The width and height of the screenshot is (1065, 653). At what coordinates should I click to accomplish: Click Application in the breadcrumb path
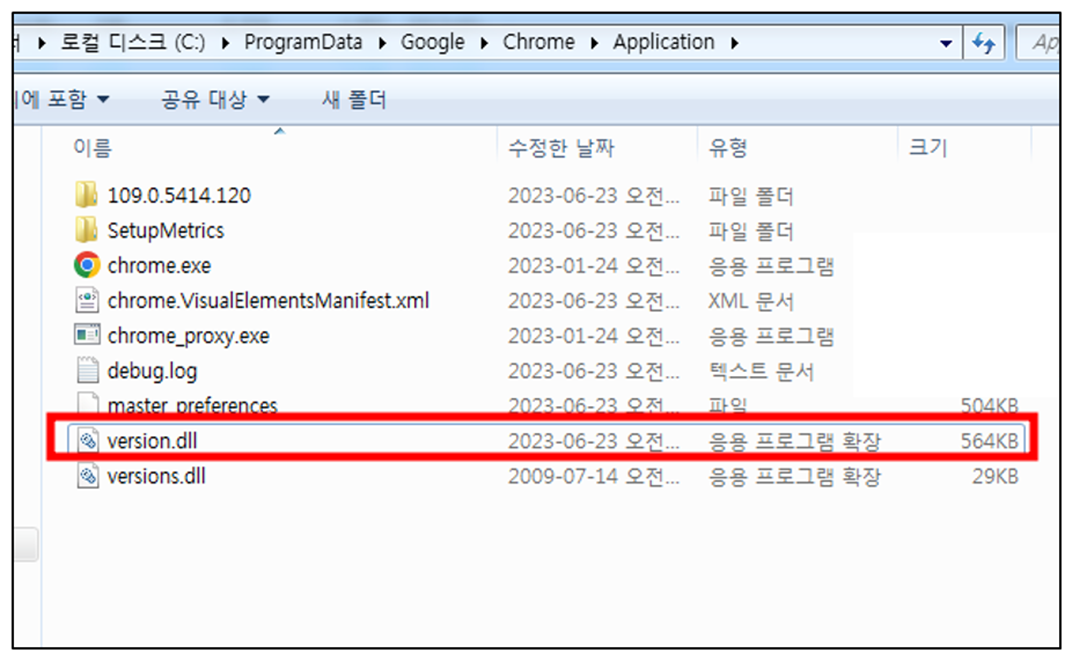pyautogui.click(x=664, y=42)
